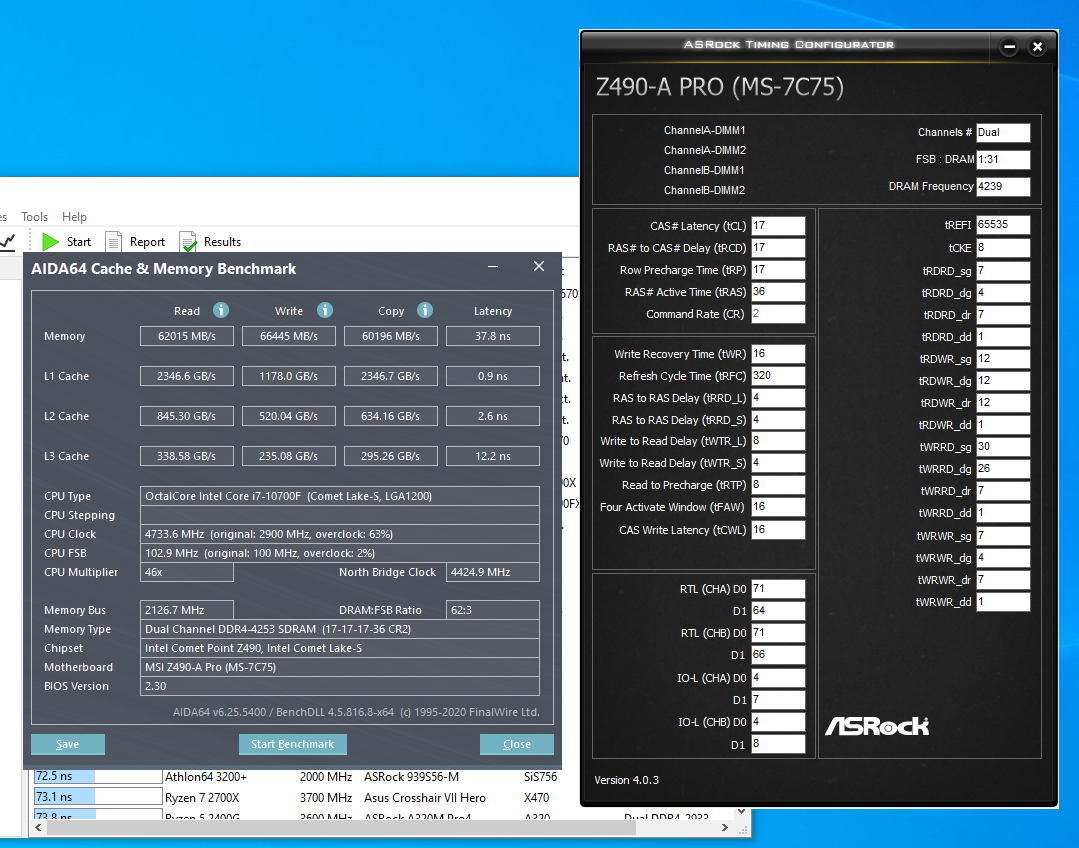
Task: Click the Ryzen 7 2700X result row
Action: tap(296, 798)
